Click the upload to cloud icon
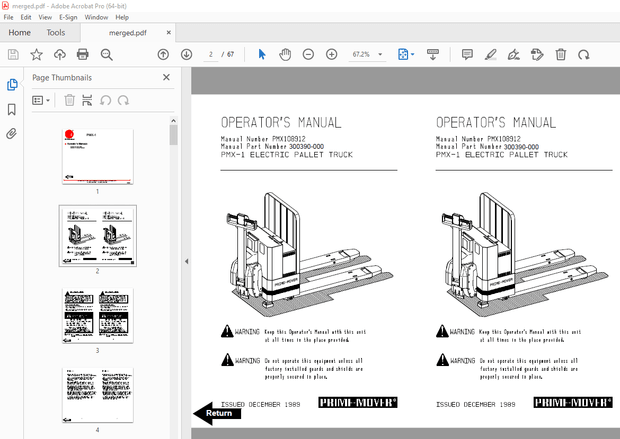 point(60,54)
